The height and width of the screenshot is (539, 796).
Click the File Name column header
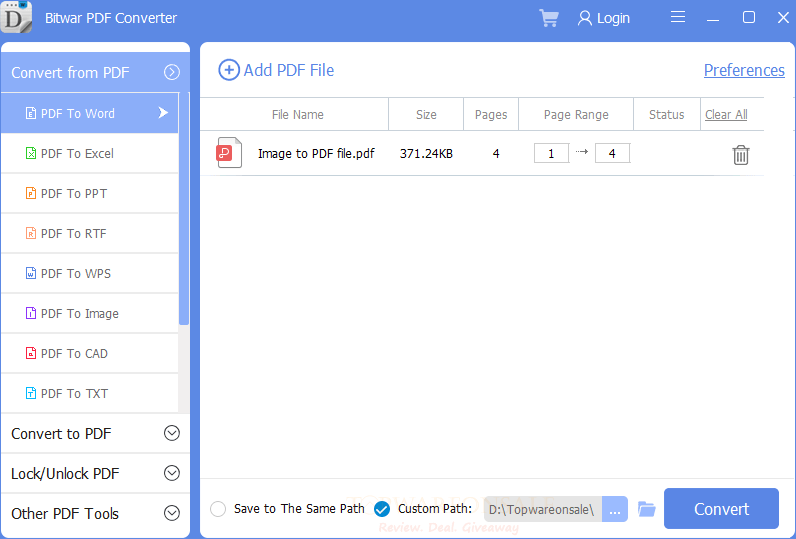(x=297, y=115)
